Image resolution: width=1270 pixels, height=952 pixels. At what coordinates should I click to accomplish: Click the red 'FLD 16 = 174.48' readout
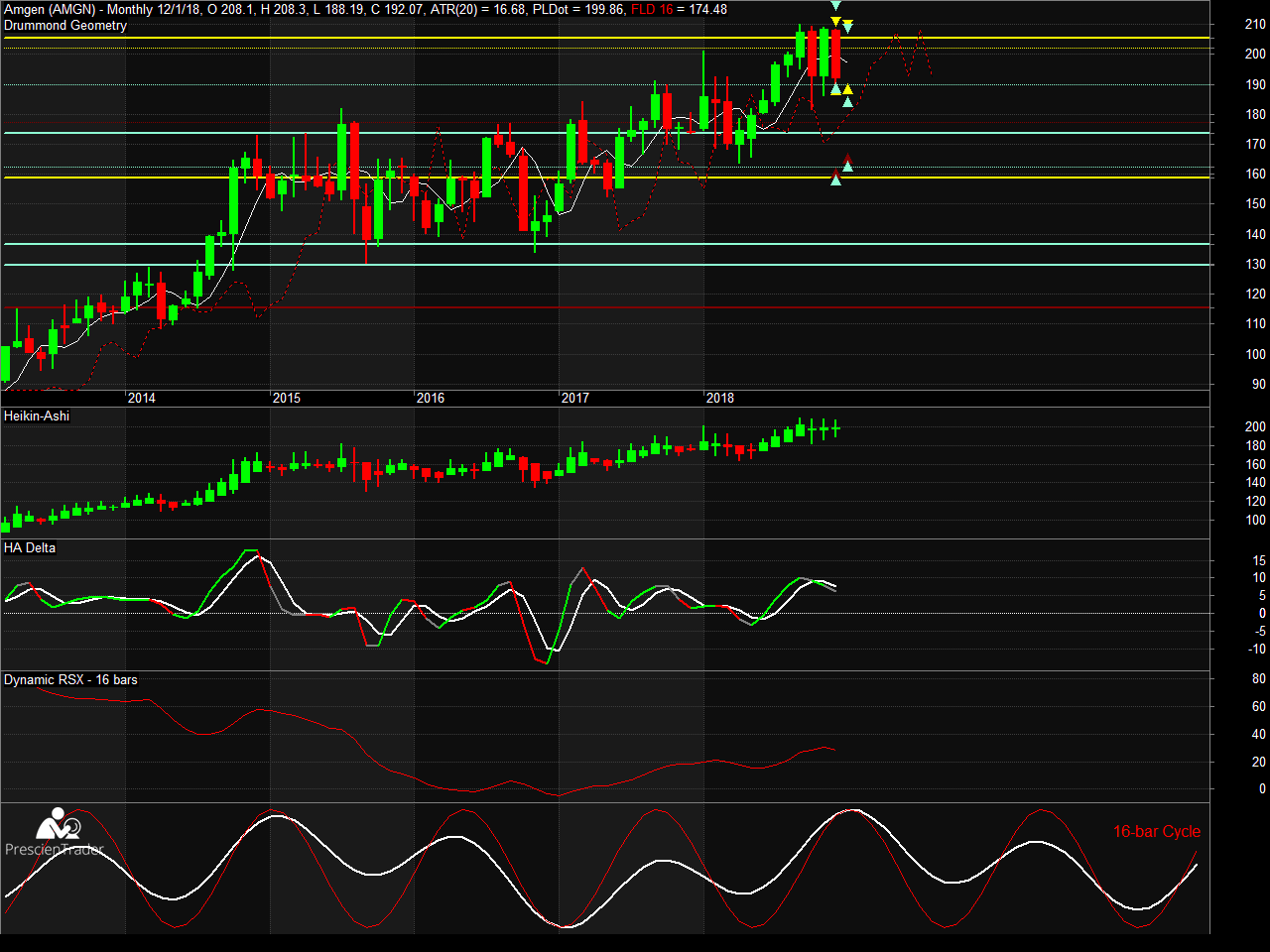[x=679, y=9]
